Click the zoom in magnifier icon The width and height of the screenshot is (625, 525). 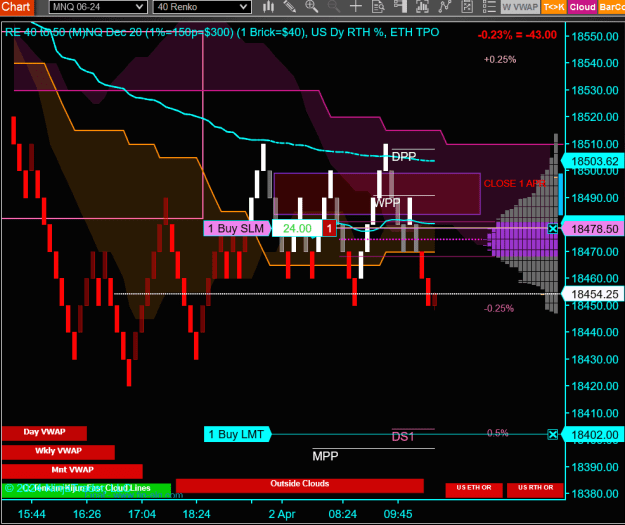click(311, 7)
